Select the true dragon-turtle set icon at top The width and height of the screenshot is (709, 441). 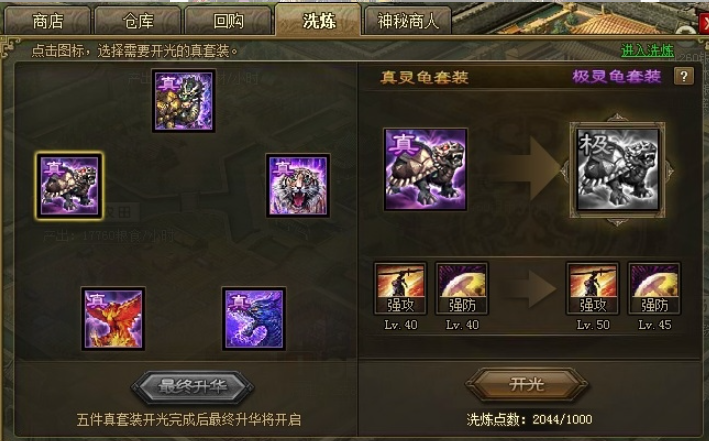[x=183, y=100]
